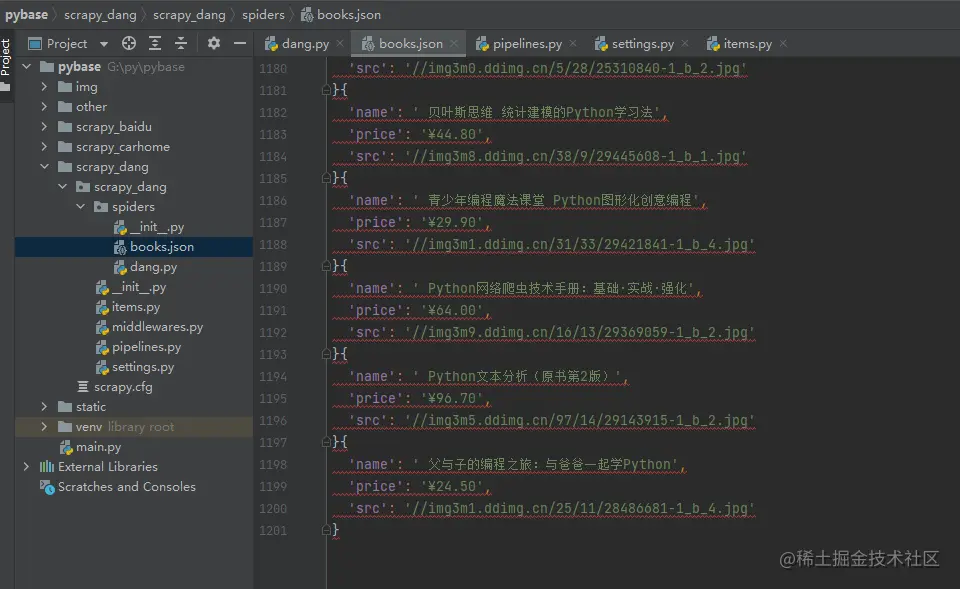Close the pipelines.py tab
960x589 pixels.
(x=572, y=43)
